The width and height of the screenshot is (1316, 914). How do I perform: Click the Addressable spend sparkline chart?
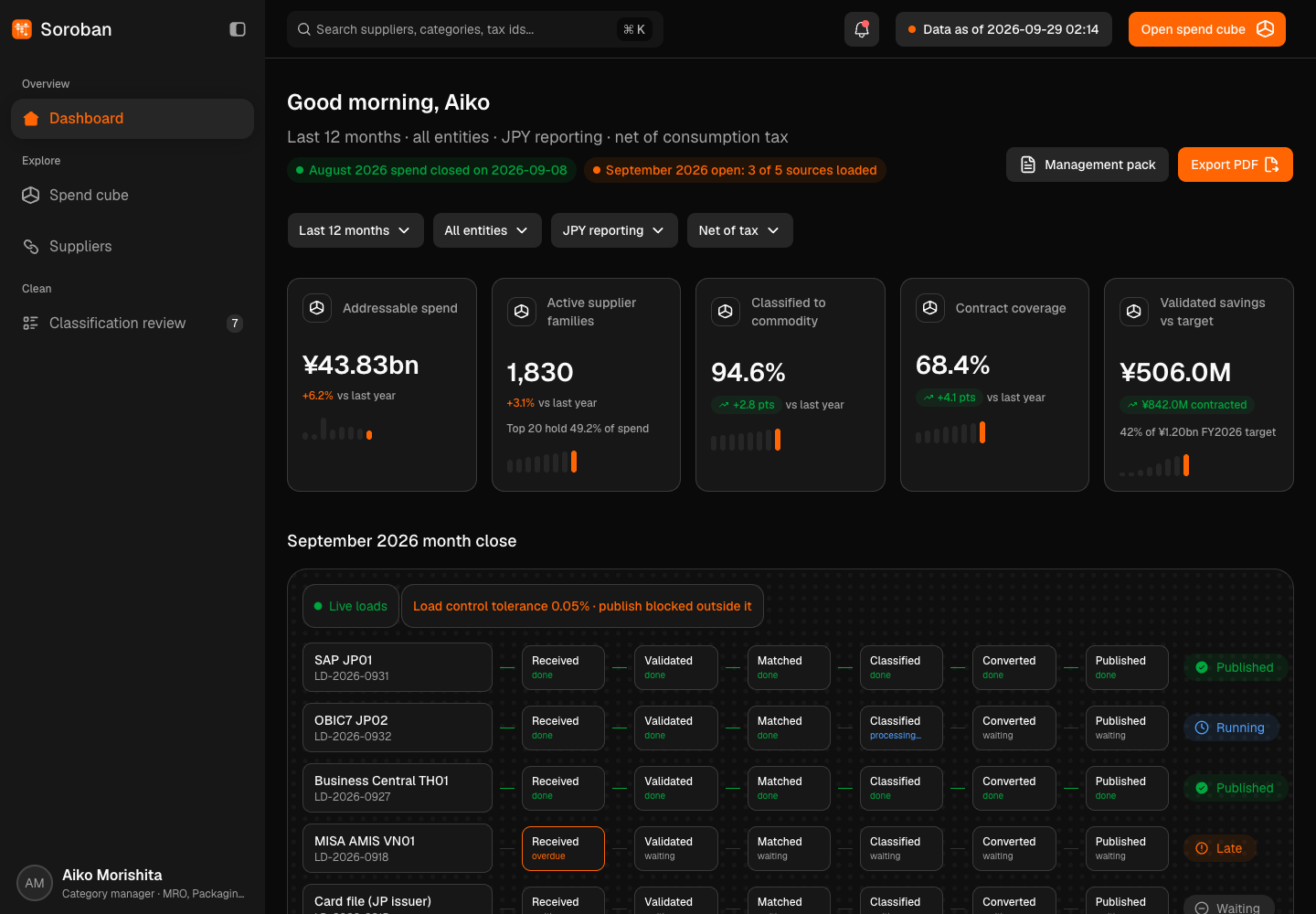[337, 429]
